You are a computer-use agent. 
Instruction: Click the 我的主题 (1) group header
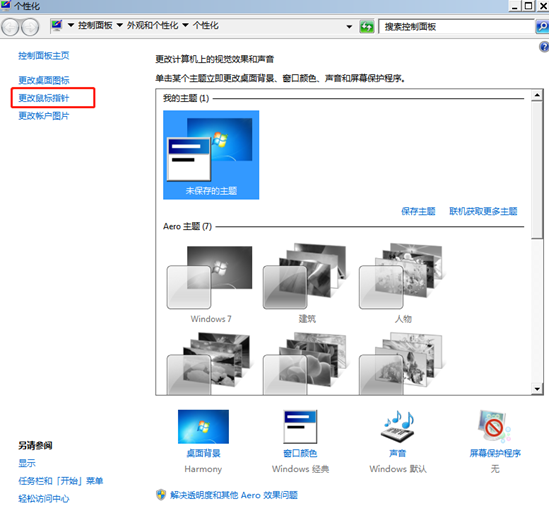point(186,98)
